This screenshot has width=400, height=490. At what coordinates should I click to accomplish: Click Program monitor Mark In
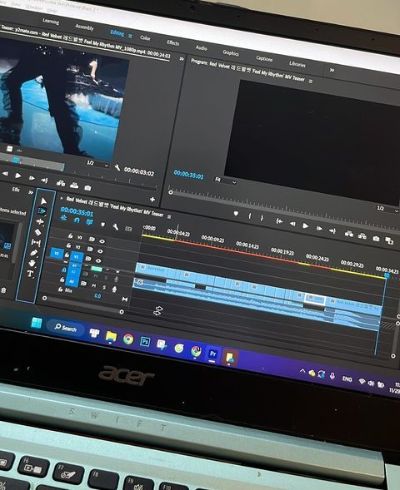[250, 216]
